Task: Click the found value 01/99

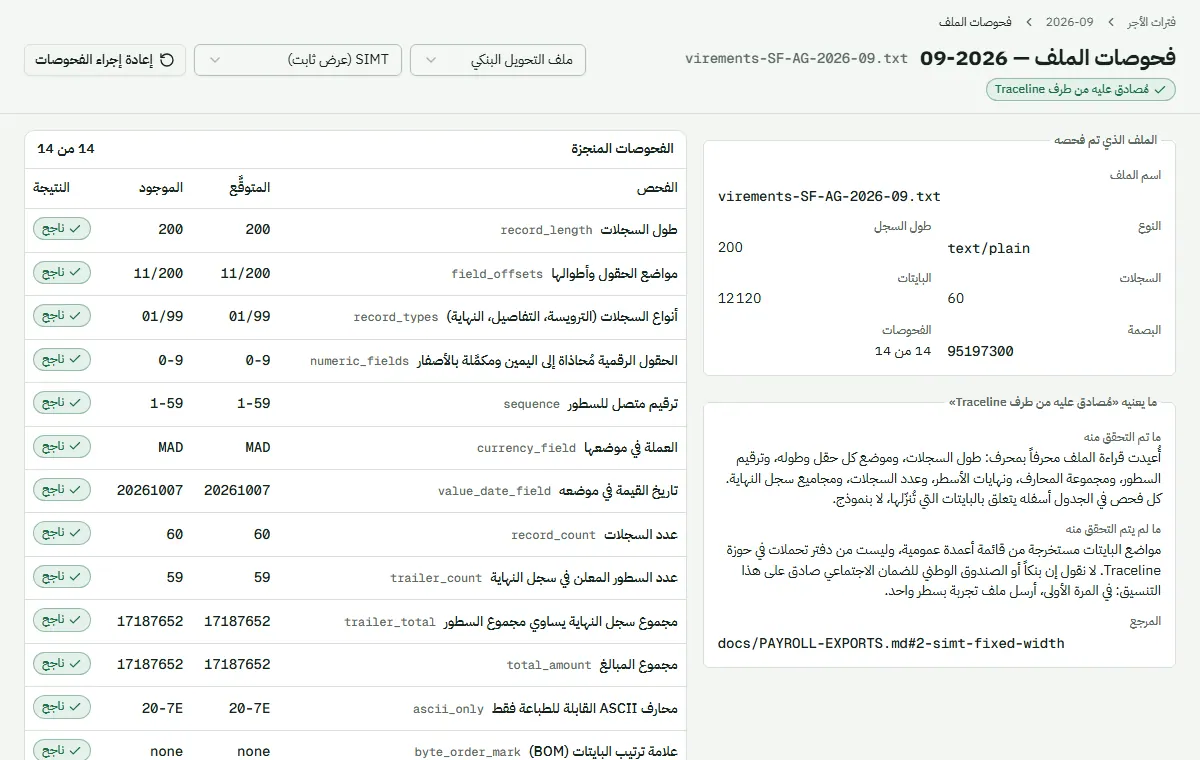Action: click(x=162, y=316)
